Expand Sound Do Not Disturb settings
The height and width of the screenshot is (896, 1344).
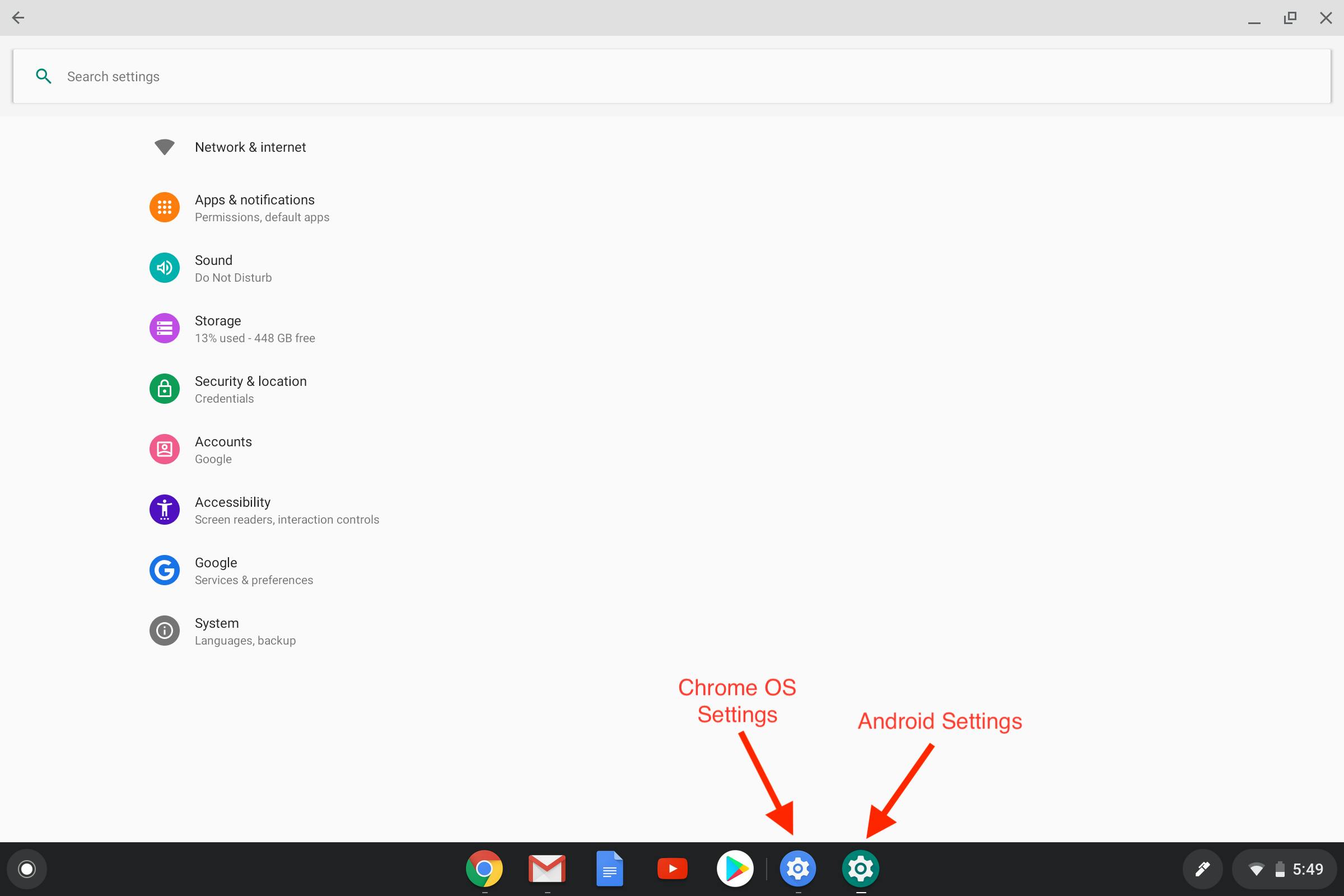pos(213,268)
